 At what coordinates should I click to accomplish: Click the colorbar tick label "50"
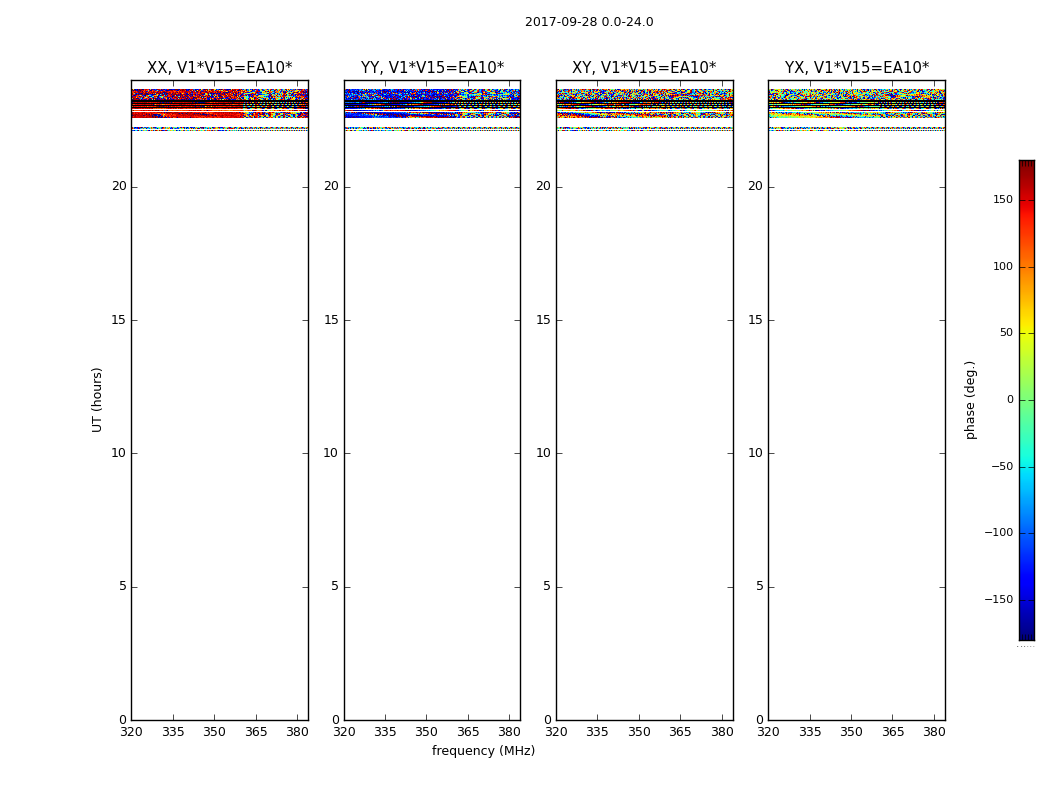pos(1006,333)
